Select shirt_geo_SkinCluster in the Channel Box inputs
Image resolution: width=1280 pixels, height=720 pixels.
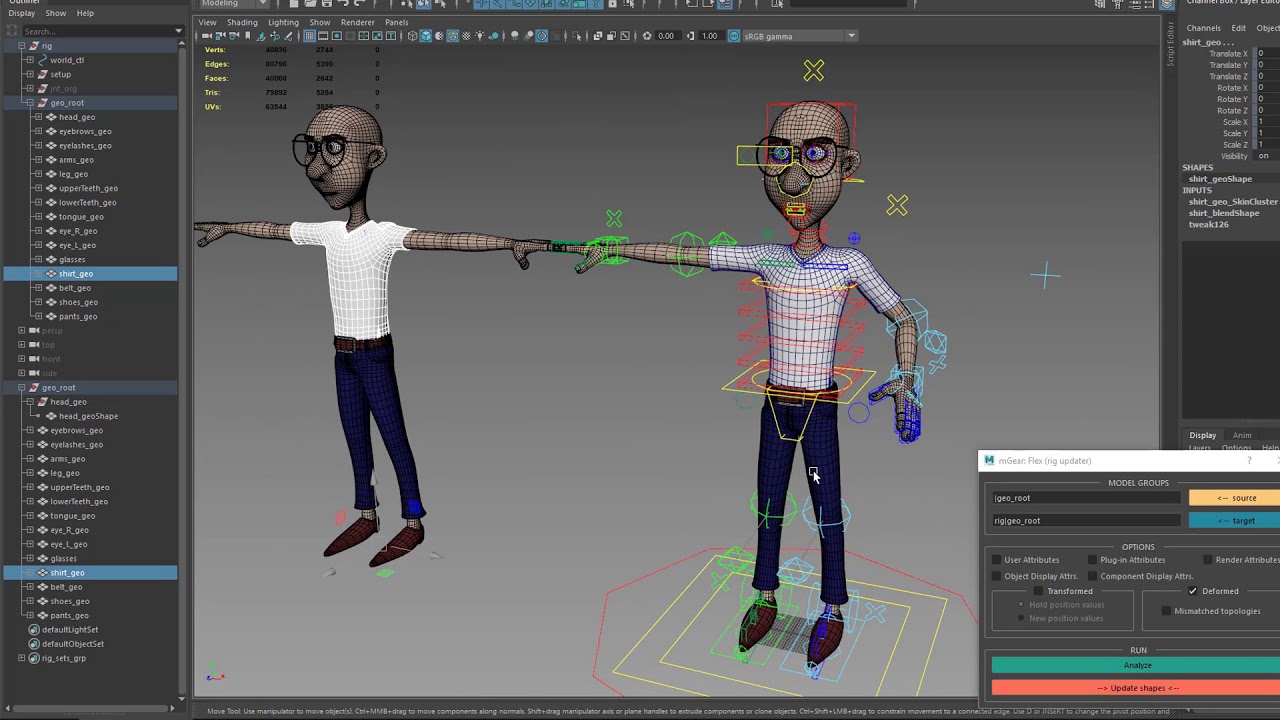point(1233,202)
